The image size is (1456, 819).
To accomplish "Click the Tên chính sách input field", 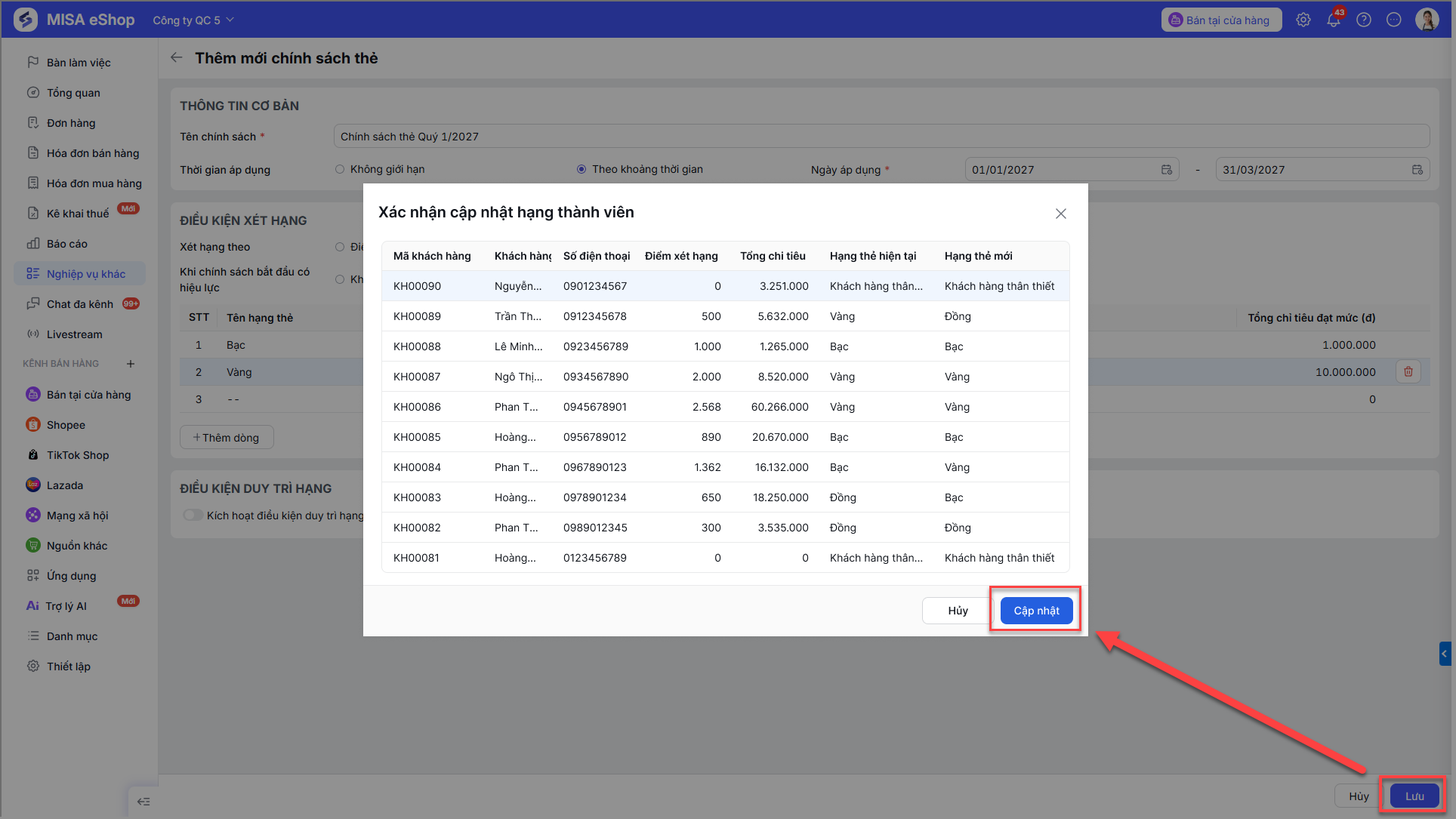I will 881,137.
